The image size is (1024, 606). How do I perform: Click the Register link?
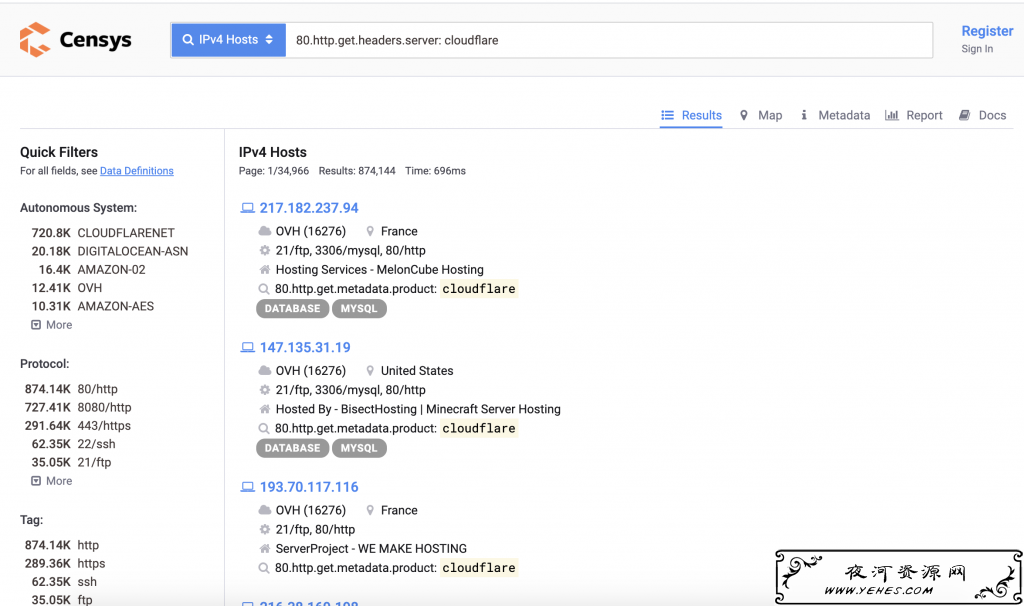(987, 31)
